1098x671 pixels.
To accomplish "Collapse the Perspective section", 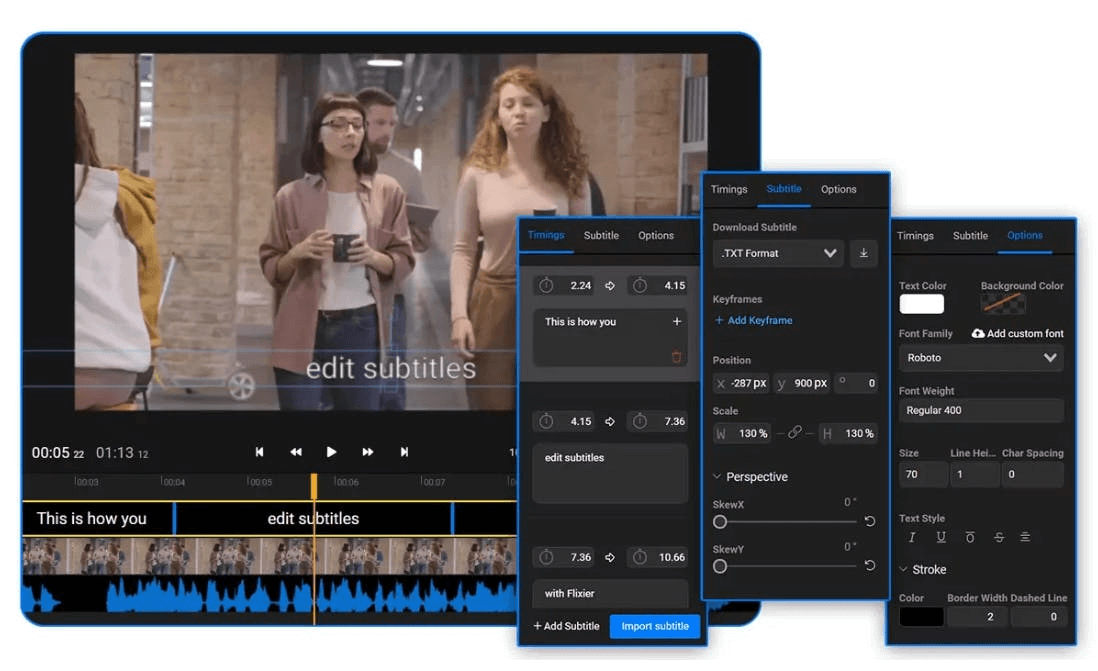I will click(x=751, y=477).
